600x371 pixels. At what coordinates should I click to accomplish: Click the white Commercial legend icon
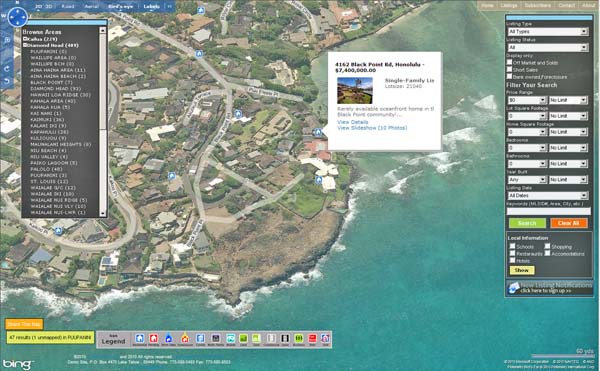point(271,338)
